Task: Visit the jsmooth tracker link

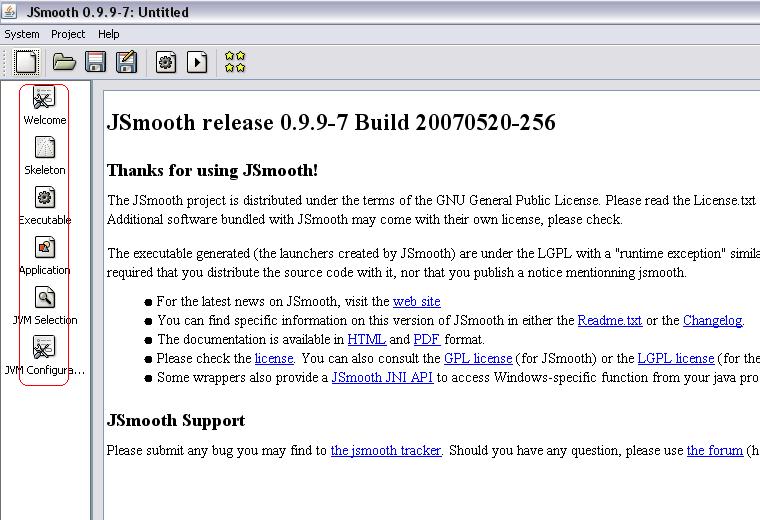Action: click(386, 451)
